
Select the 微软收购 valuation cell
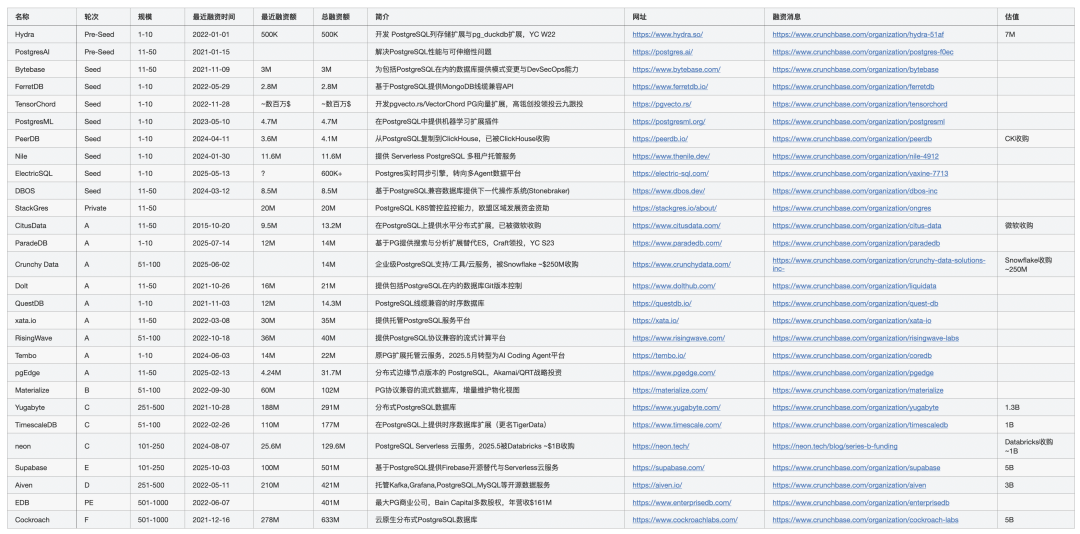click(1035, 225)
